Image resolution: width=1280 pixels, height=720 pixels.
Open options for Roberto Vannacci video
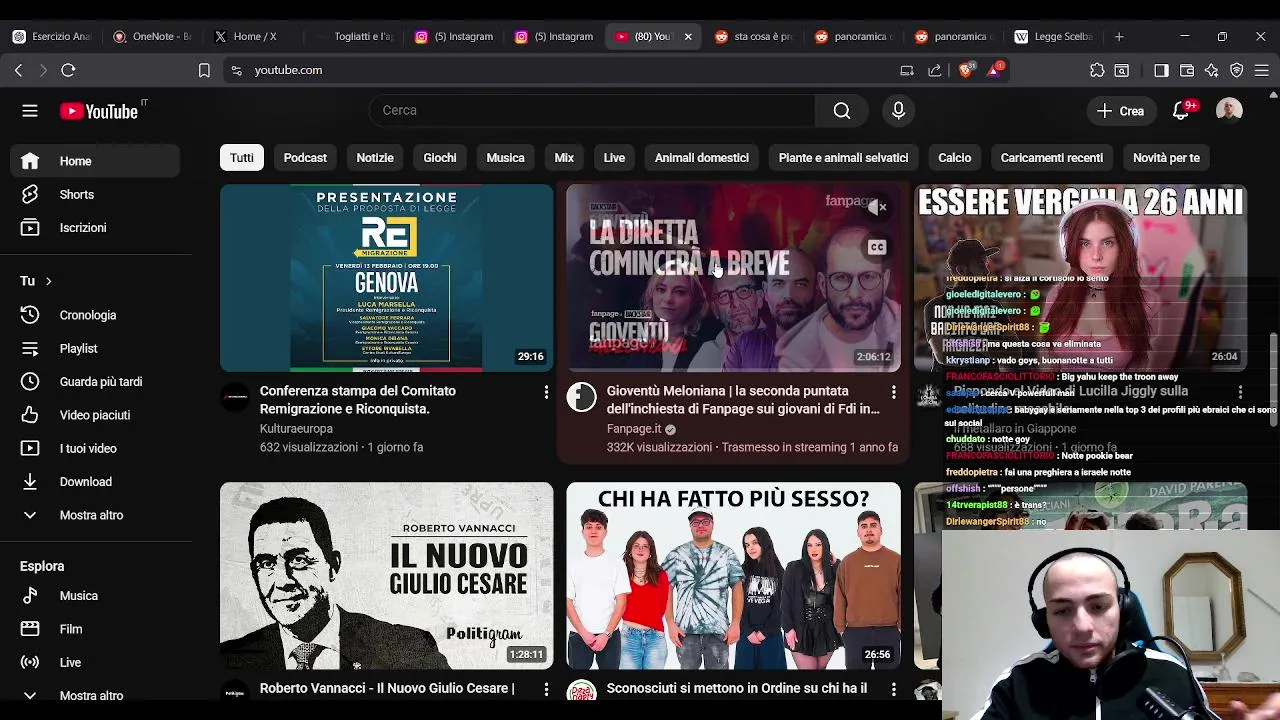546,689
